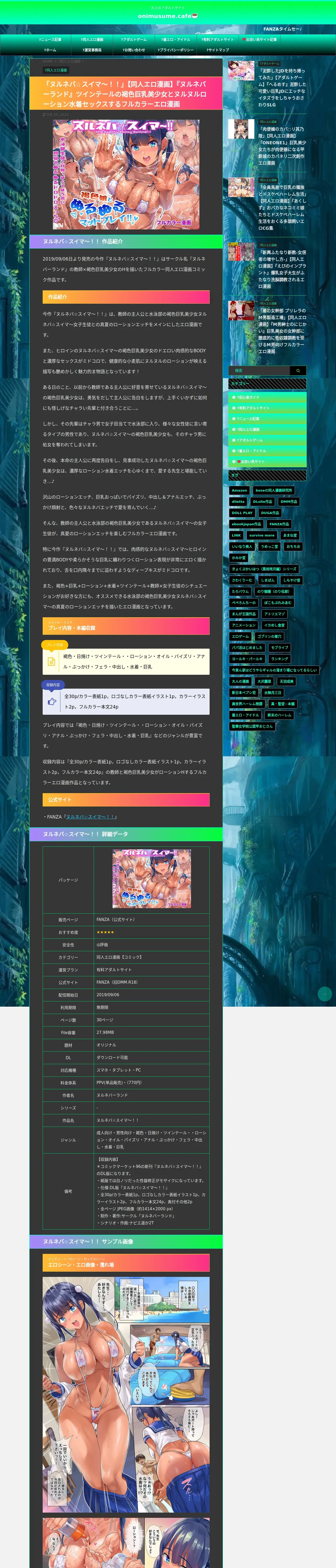Open the ニュース記事 category in sidebar
336x1568 pixels.
click(267, 419)
